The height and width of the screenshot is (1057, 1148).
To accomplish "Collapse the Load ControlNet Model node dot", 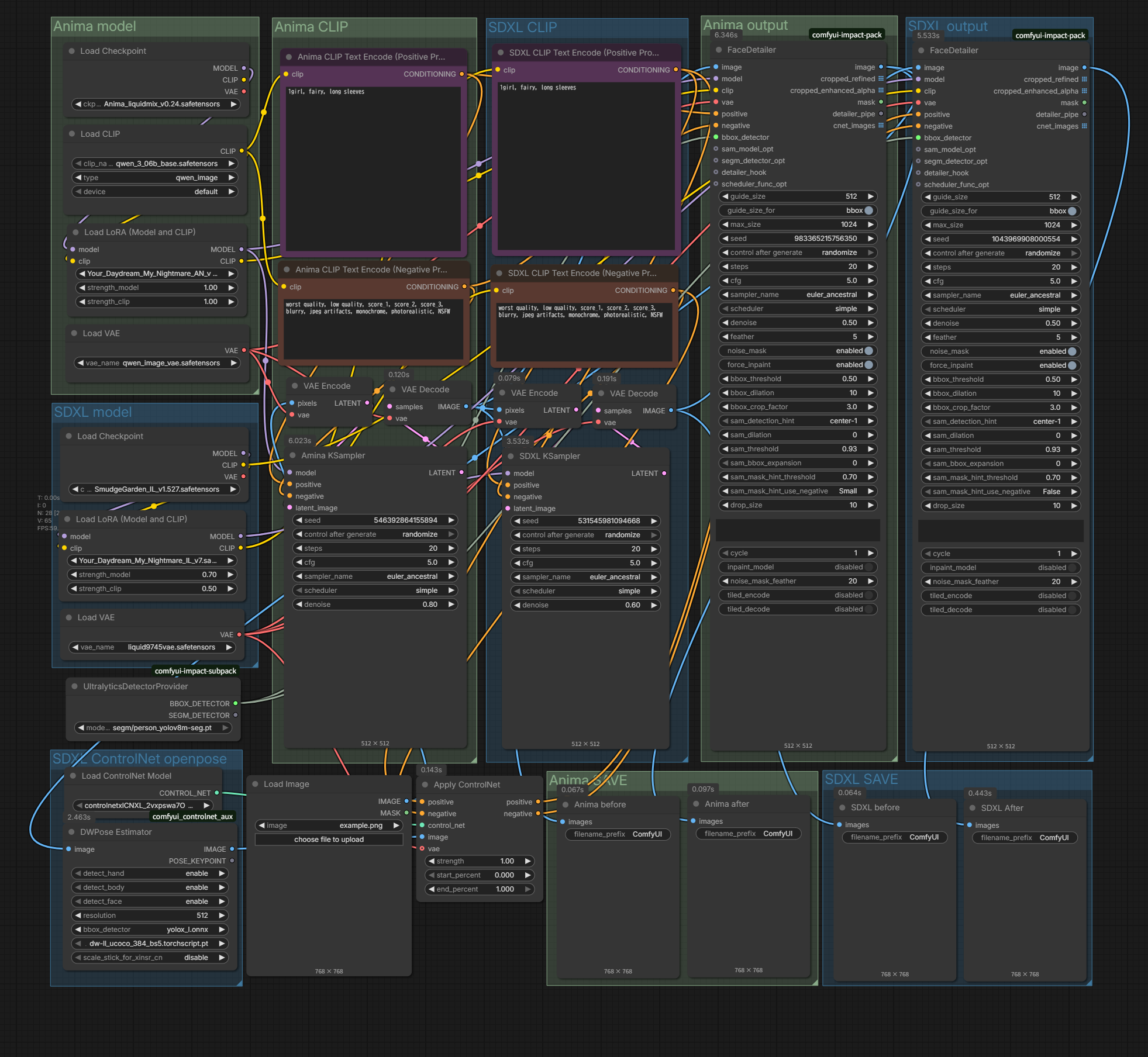I will click(x=73, y=776).
